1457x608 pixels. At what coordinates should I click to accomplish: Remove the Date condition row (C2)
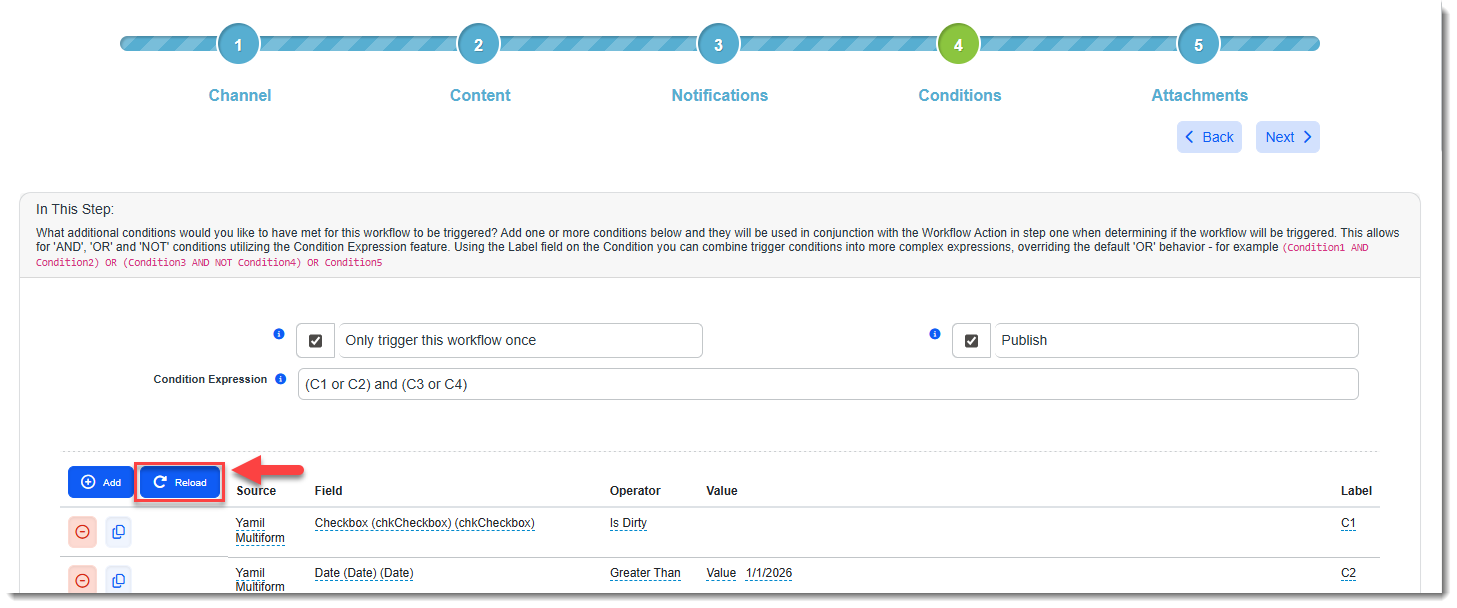tap(83, 580)
